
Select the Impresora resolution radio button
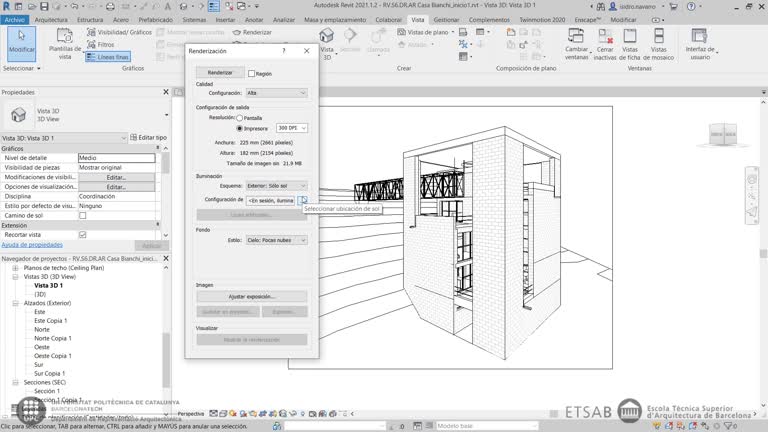(x=240, y=128)
